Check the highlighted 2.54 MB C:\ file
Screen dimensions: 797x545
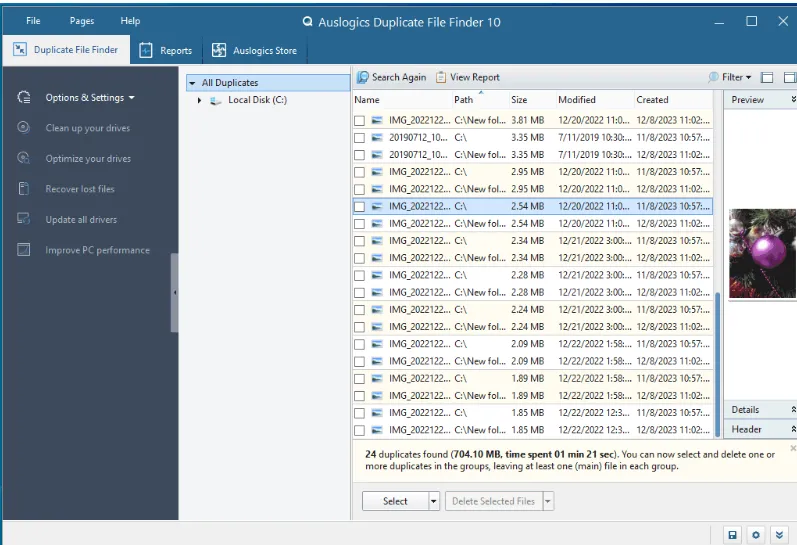(x=359, y=207)
